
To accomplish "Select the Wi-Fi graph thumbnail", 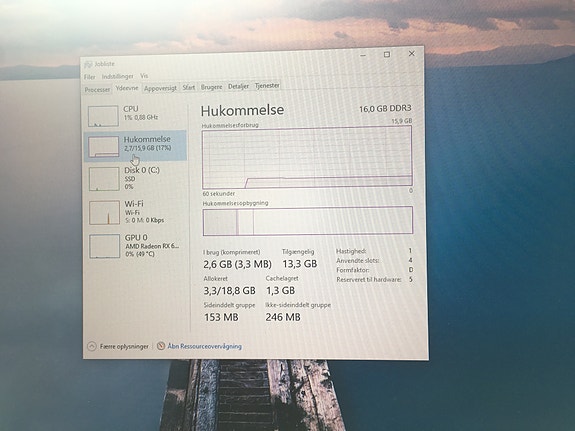I will [105, 212].
